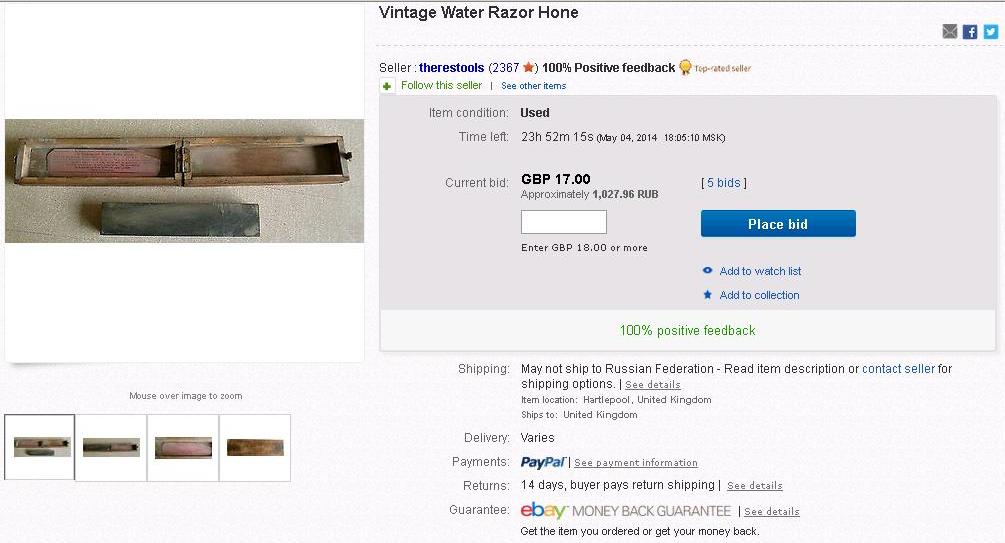This screenshot has width=1005, height=543.
Task: Click the main product image
Action: pos(185,181)
